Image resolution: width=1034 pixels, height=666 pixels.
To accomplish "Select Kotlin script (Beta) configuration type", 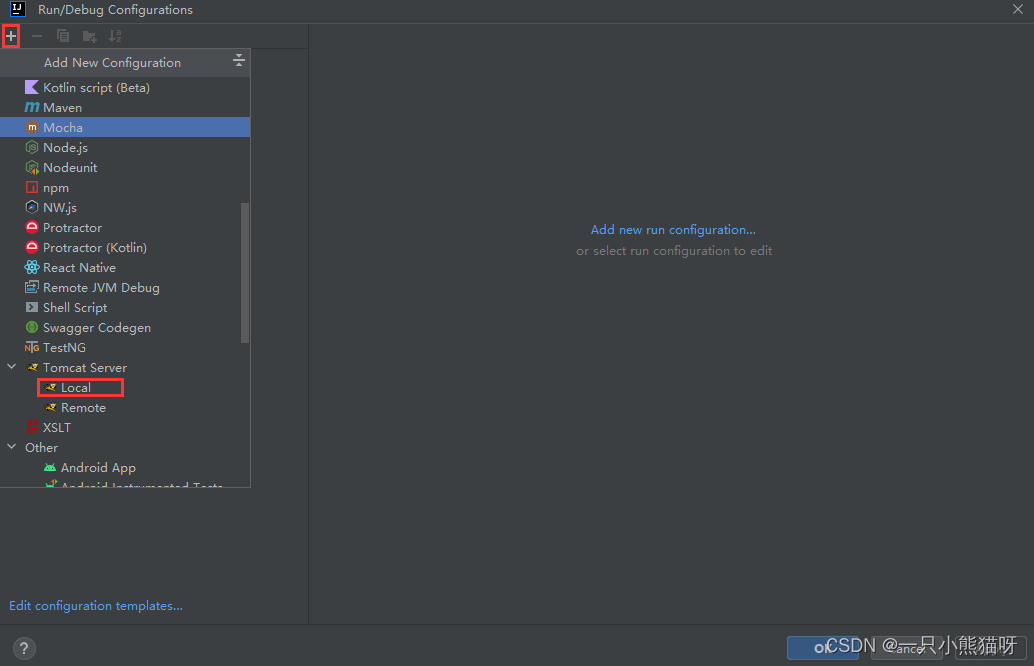I will click(x=125, y=87).
